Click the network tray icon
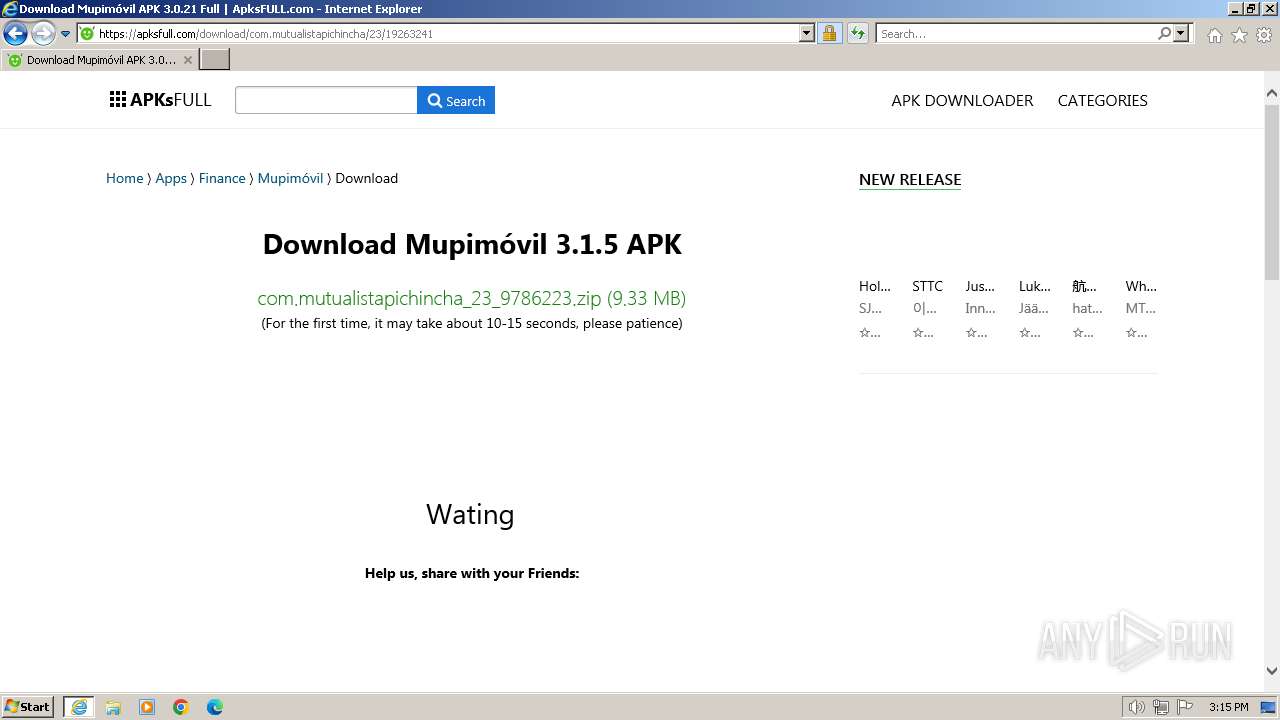Viewport: 1280px width, 720px height. tap(1161, 707)
